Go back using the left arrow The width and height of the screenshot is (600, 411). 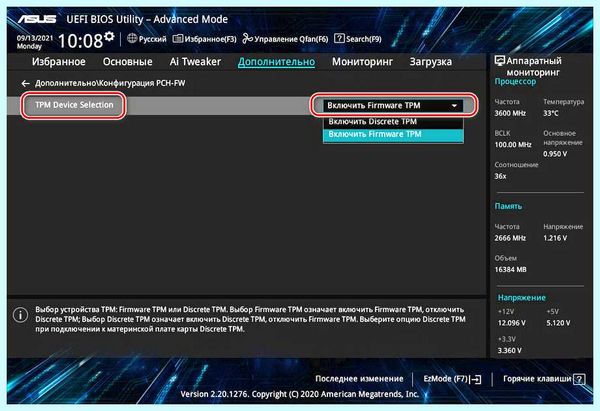pyautogui.click(x=26, y=83)
